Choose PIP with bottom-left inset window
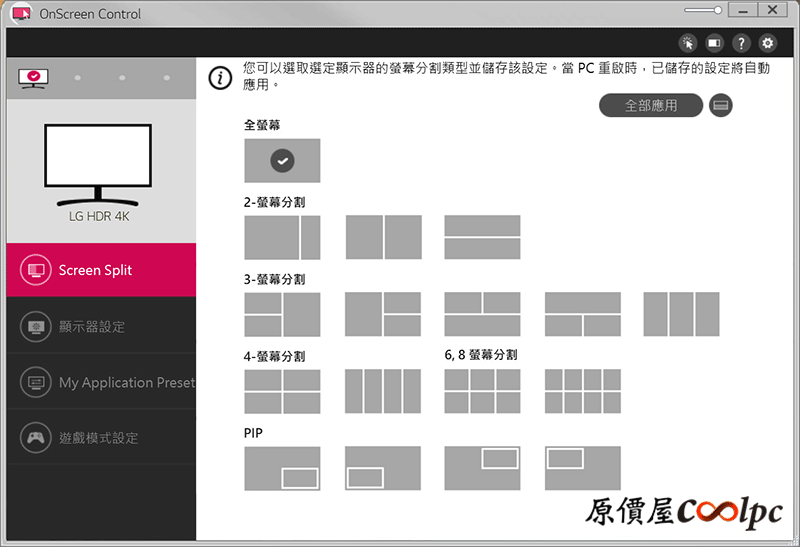 383,468
